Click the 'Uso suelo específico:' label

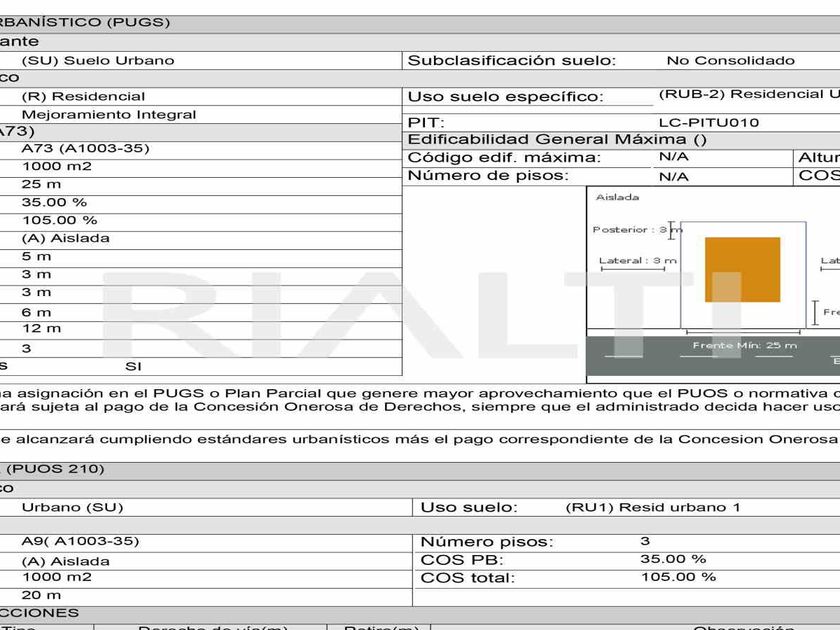click(505, 96)
